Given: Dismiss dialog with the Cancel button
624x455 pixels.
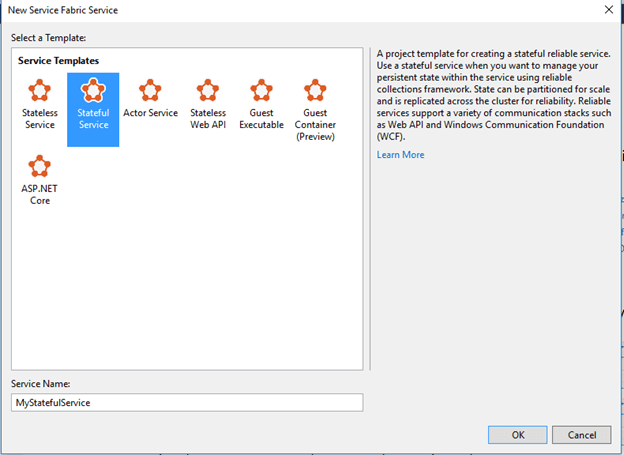Looking at the screenshot, I should click(x=581, y=435).
